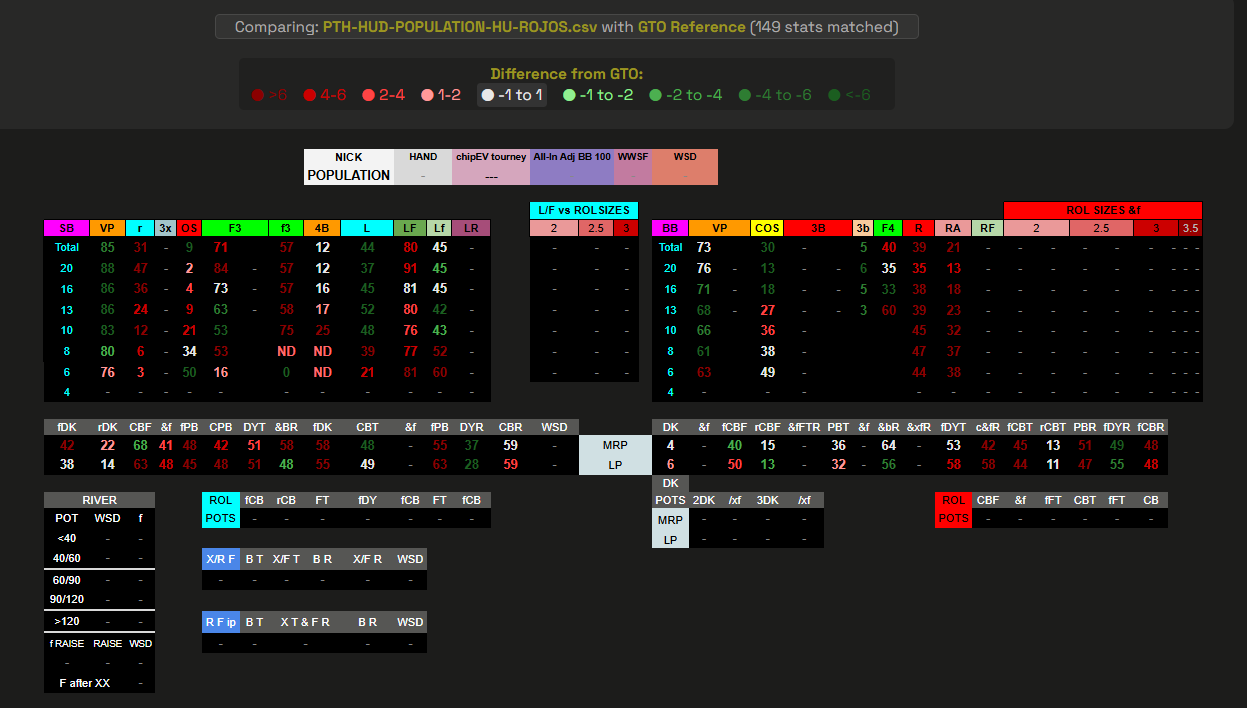Click the POPULATION nick cell
This screenshot has height=708, width=1247.
click(348, 175)
